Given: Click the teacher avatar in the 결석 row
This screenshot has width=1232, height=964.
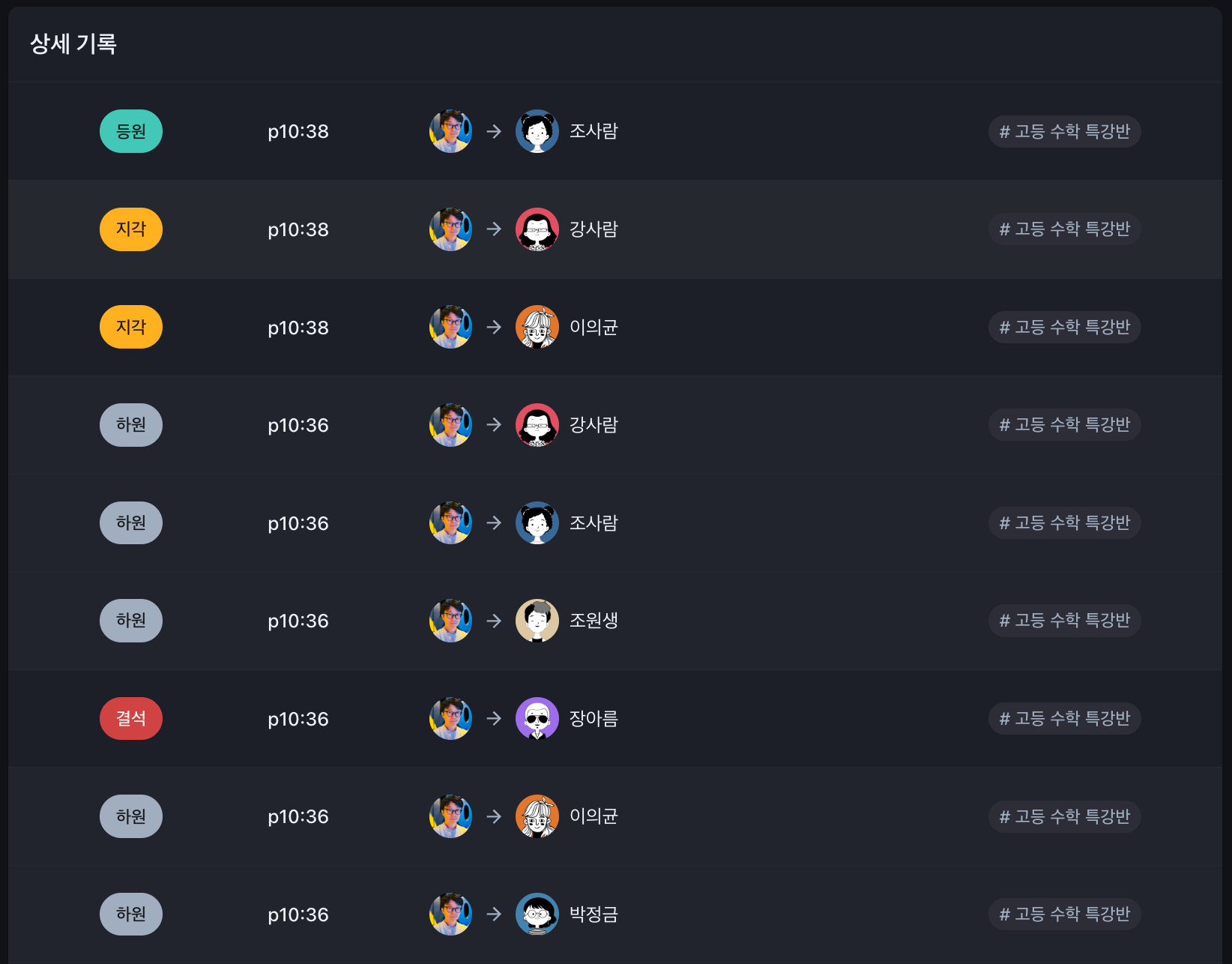Looking at the screenshot, I should click(x=450, y=718).
